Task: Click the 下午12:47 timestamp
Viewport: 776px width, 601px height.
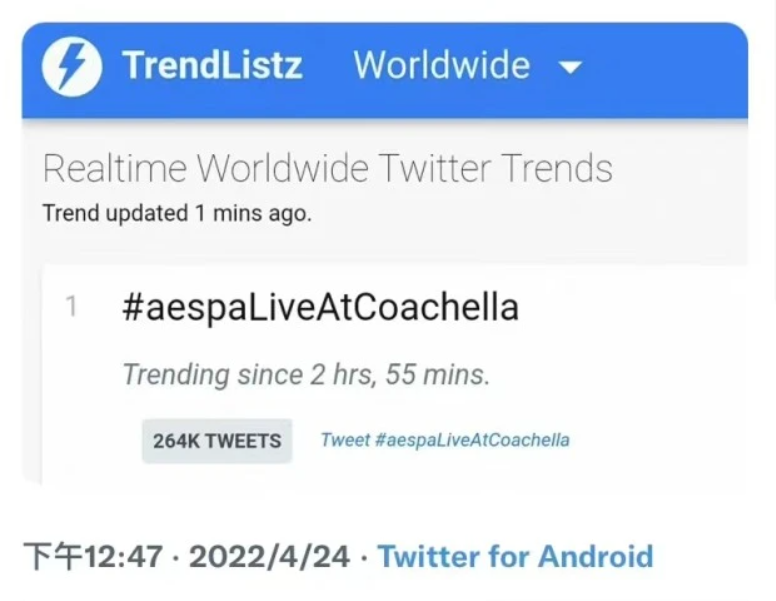Action: coord(92,556)
